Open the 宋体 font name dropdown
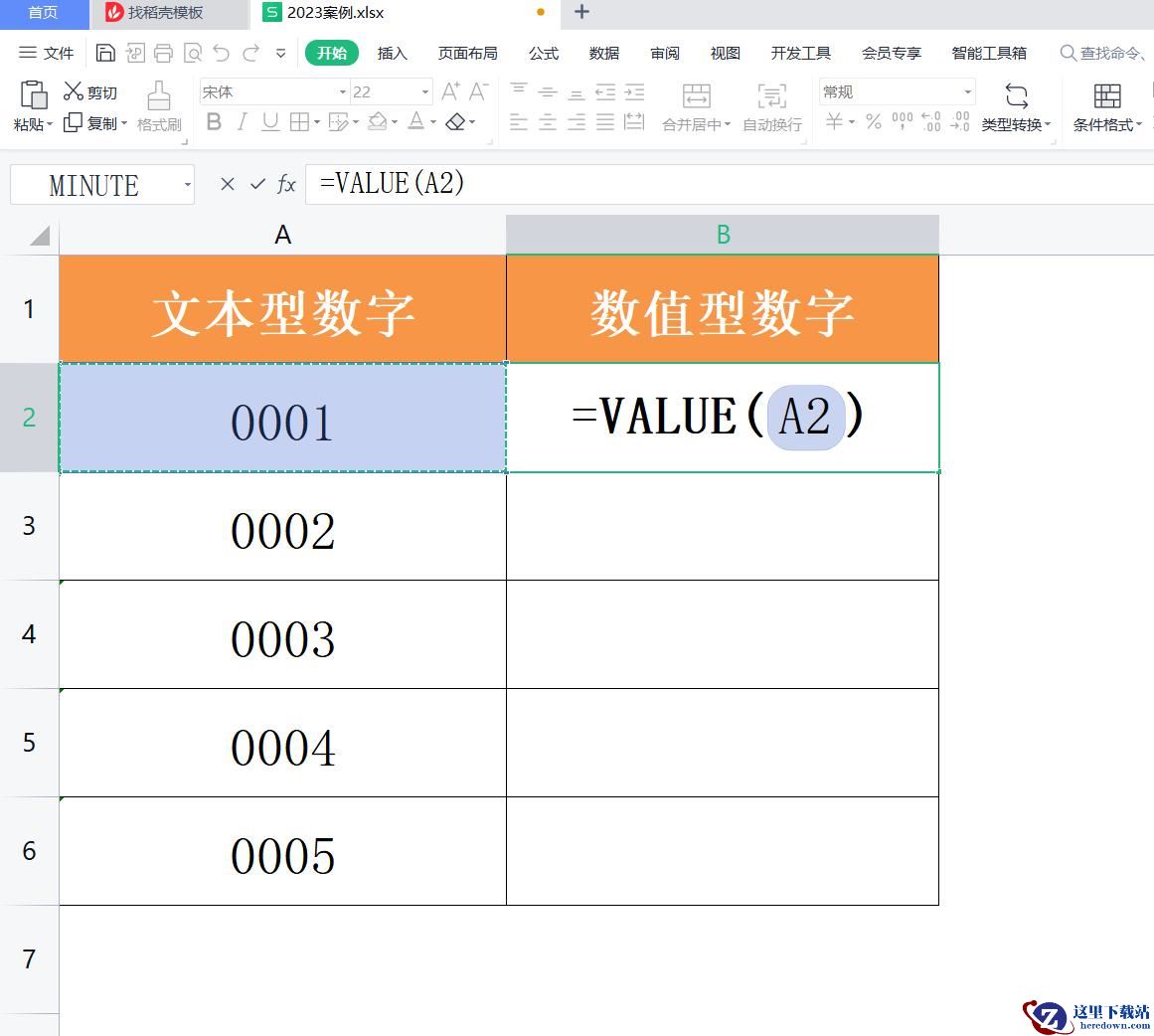 click(342, 92)
